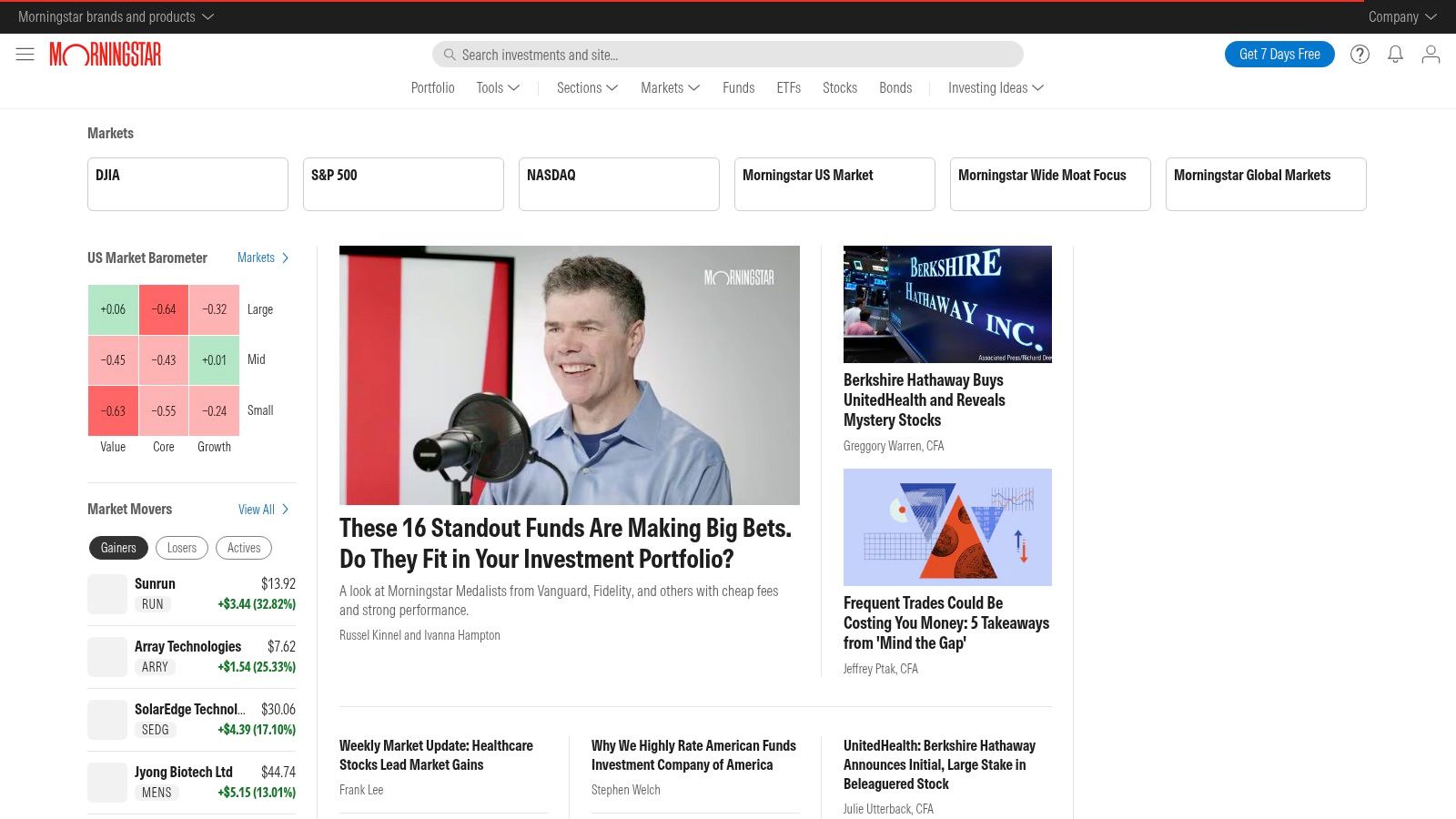Open Berkshire Hathaway Buys UnitedHealth headline
This screenshot has height=819, width=1456.
[x=925, y=400]
